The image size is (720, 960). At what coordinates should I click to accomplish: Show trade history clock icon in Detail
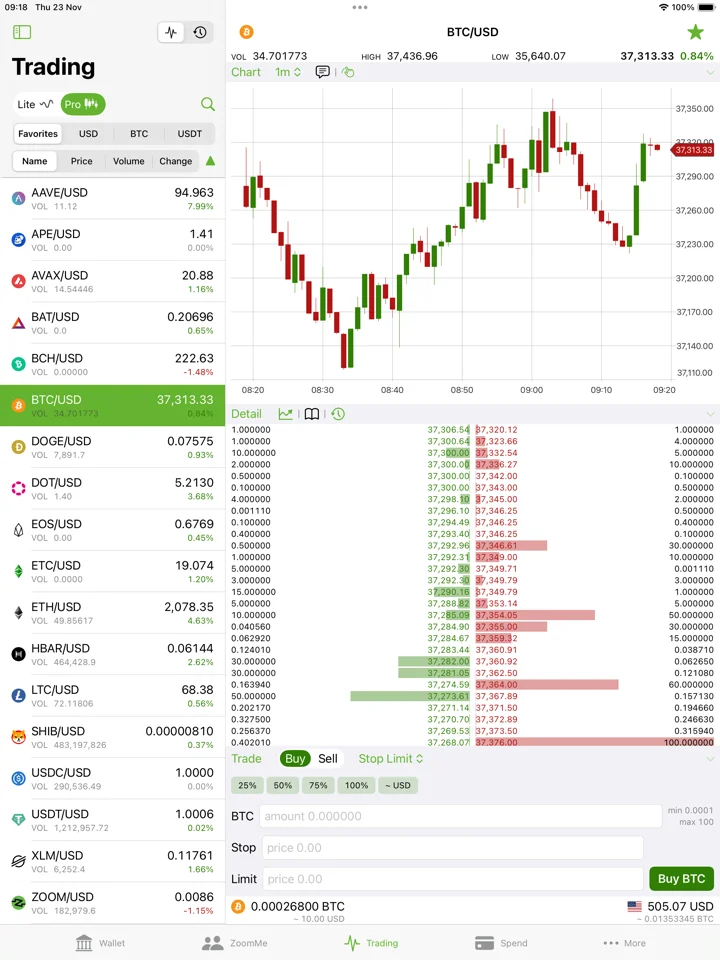(338, 414)
